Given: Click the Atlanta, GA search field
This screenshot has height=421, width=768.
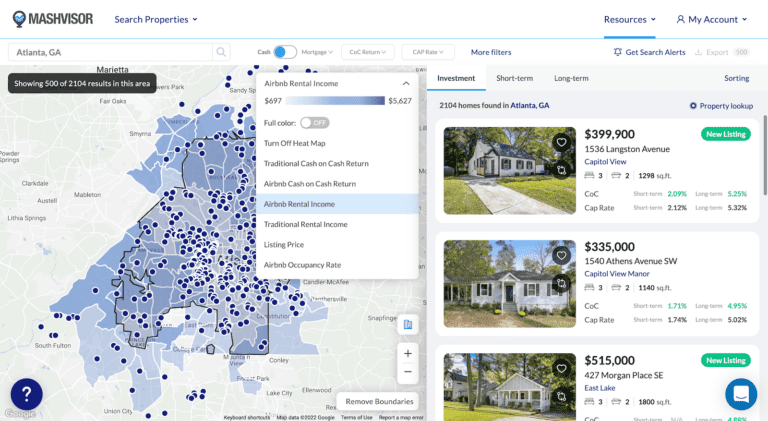Looking at the screenshot, I should click(x=110, y=52).
